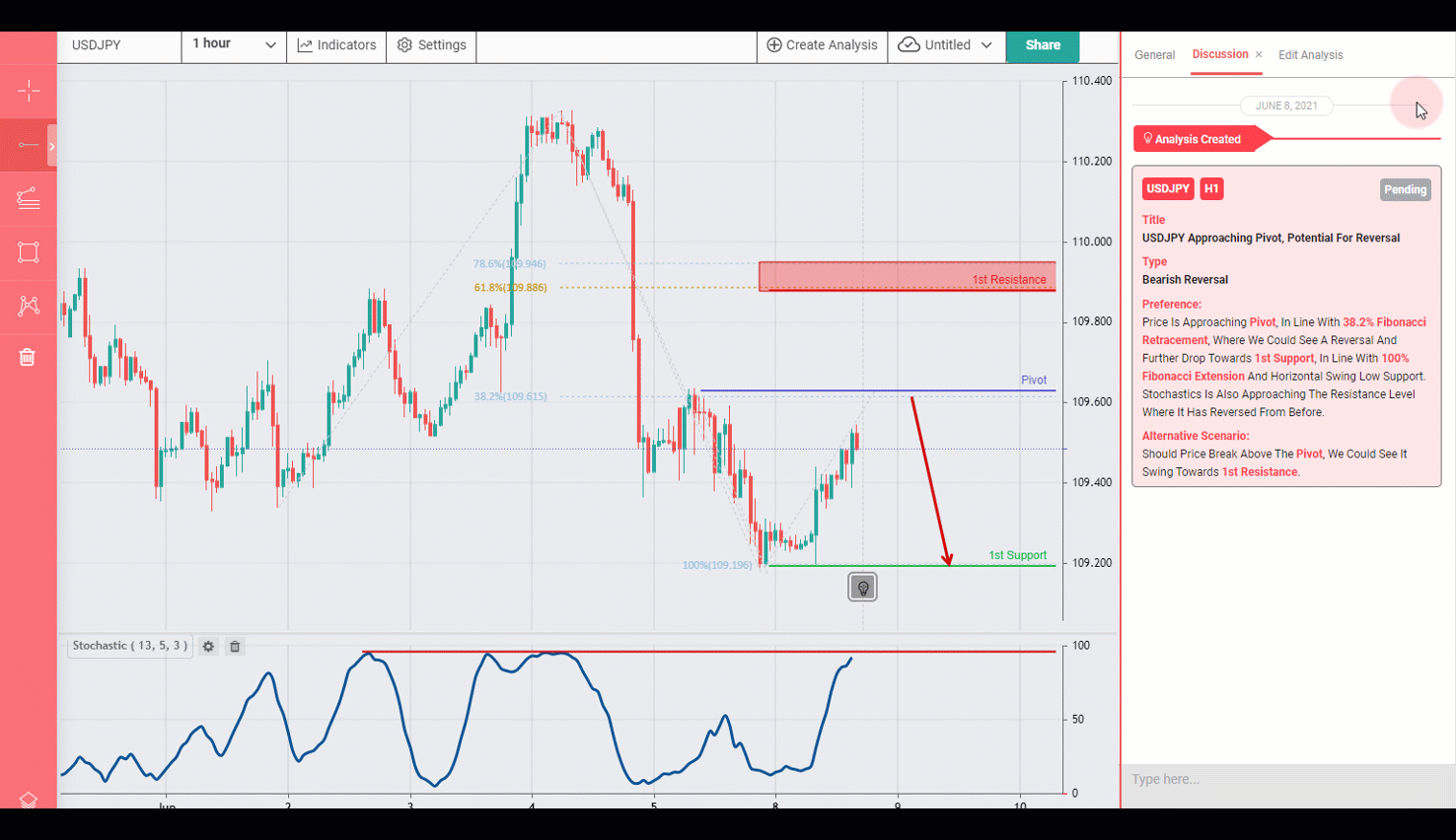Open chart Settings
The image size is (1456, 840).
click(x=431, y=45)
